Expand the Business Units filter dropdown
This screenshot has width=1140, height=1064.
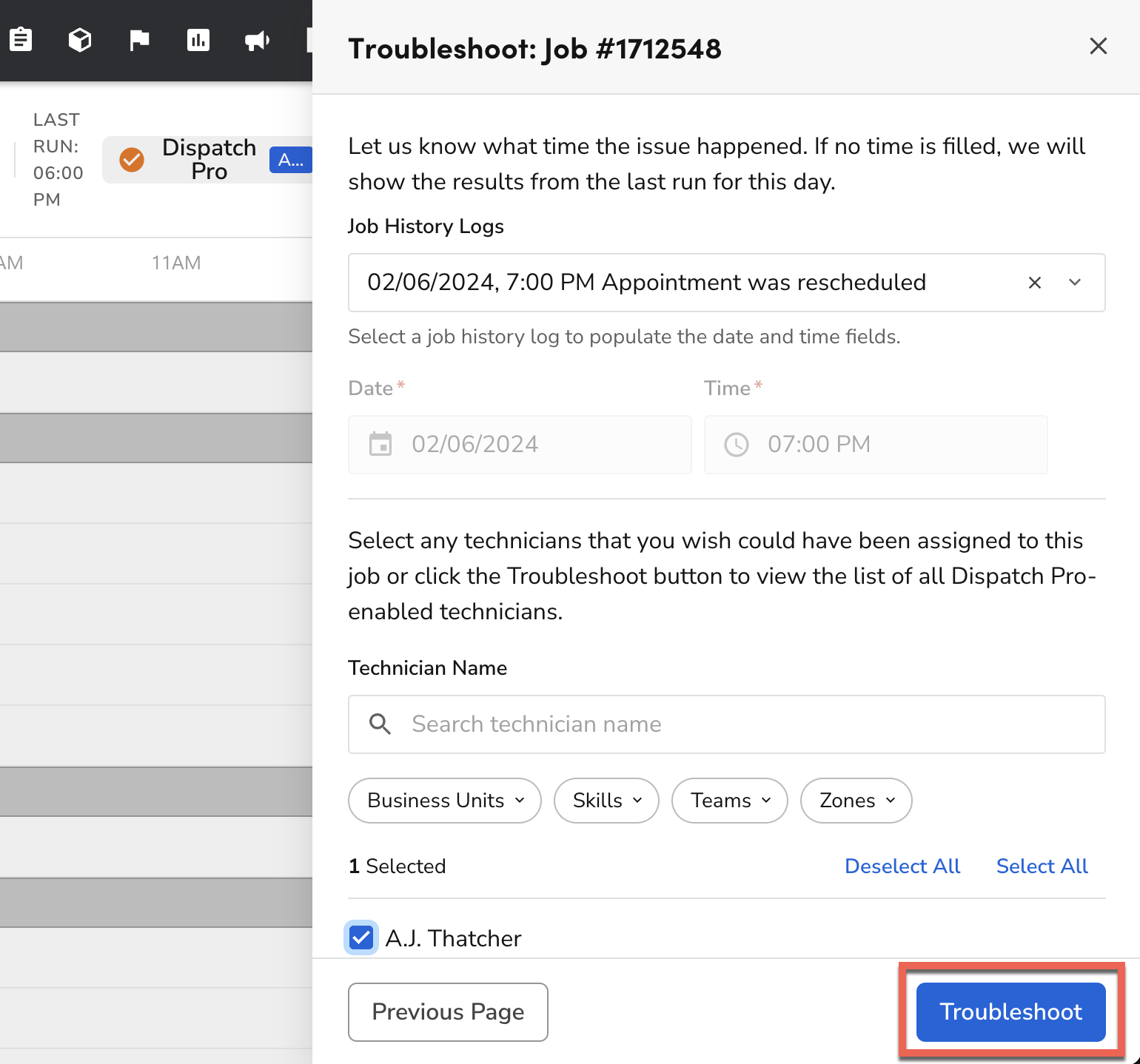click(444, 800)
